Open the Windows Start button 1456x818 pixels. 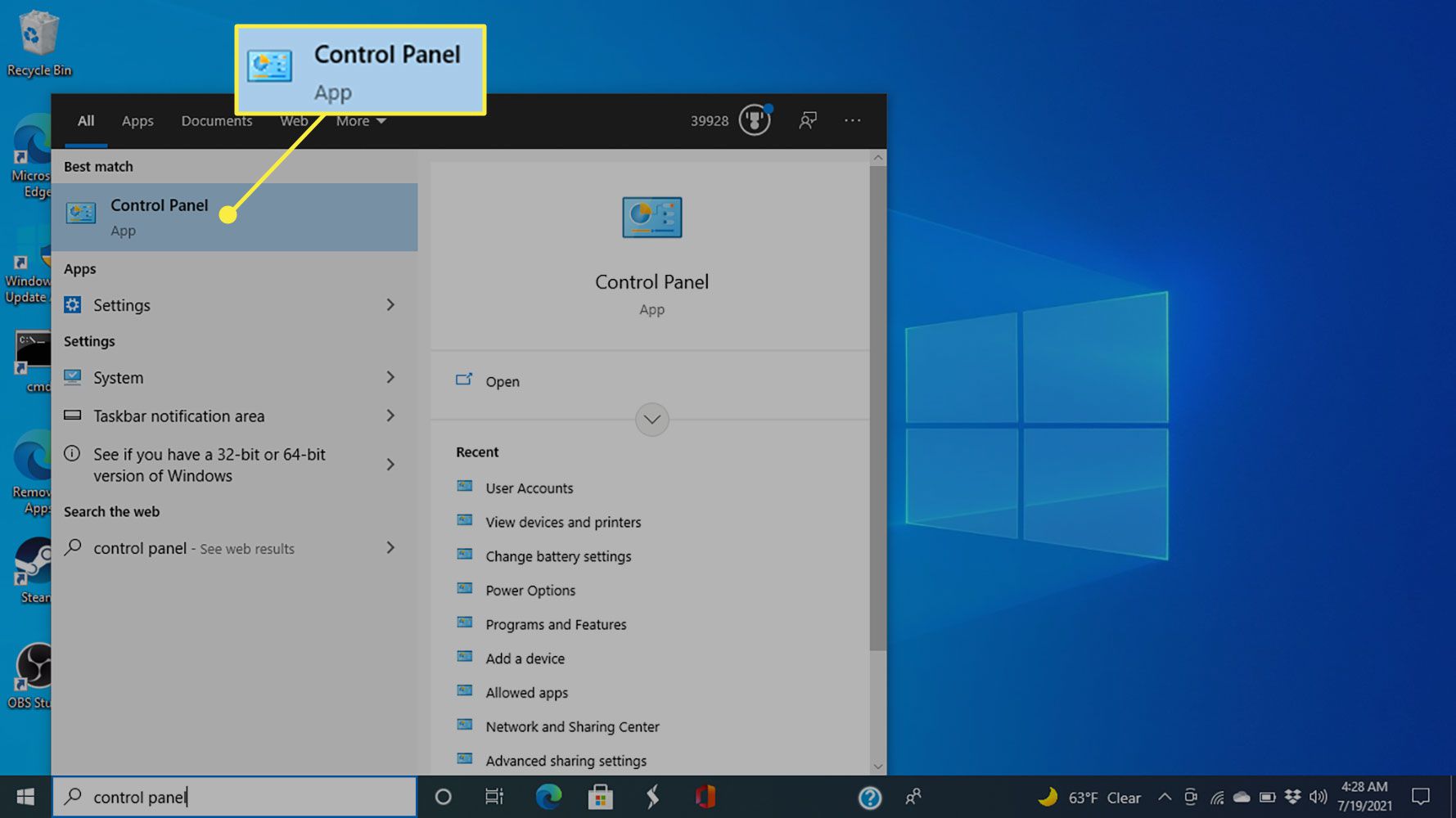point(25,797)
